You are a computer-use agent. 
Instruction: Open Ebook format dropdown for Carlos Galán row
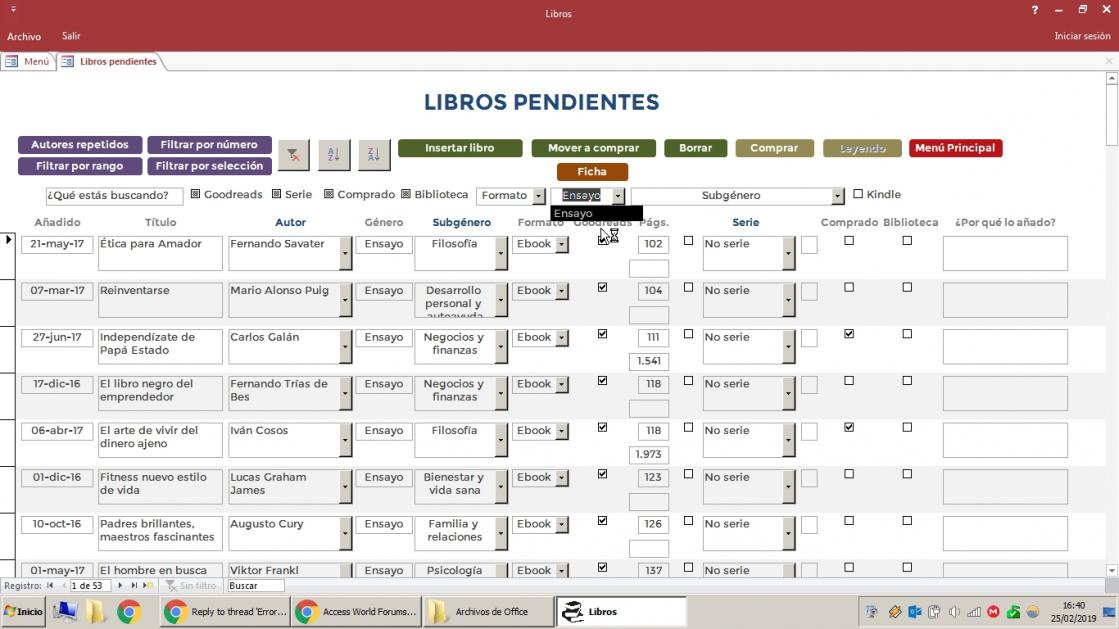tap(562, 338)
